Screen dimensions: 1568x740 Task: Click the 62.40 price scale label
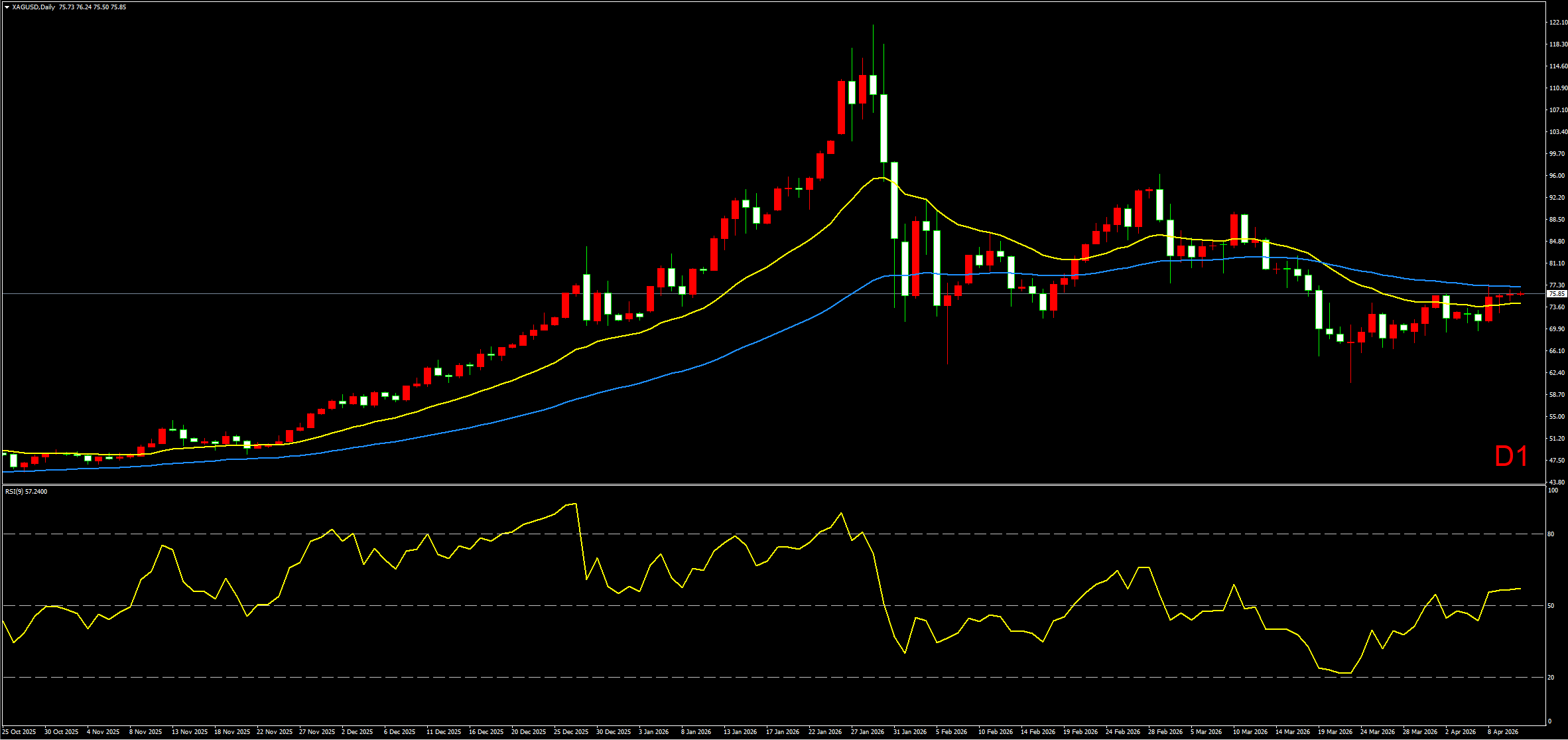[x=1557, y=373]
